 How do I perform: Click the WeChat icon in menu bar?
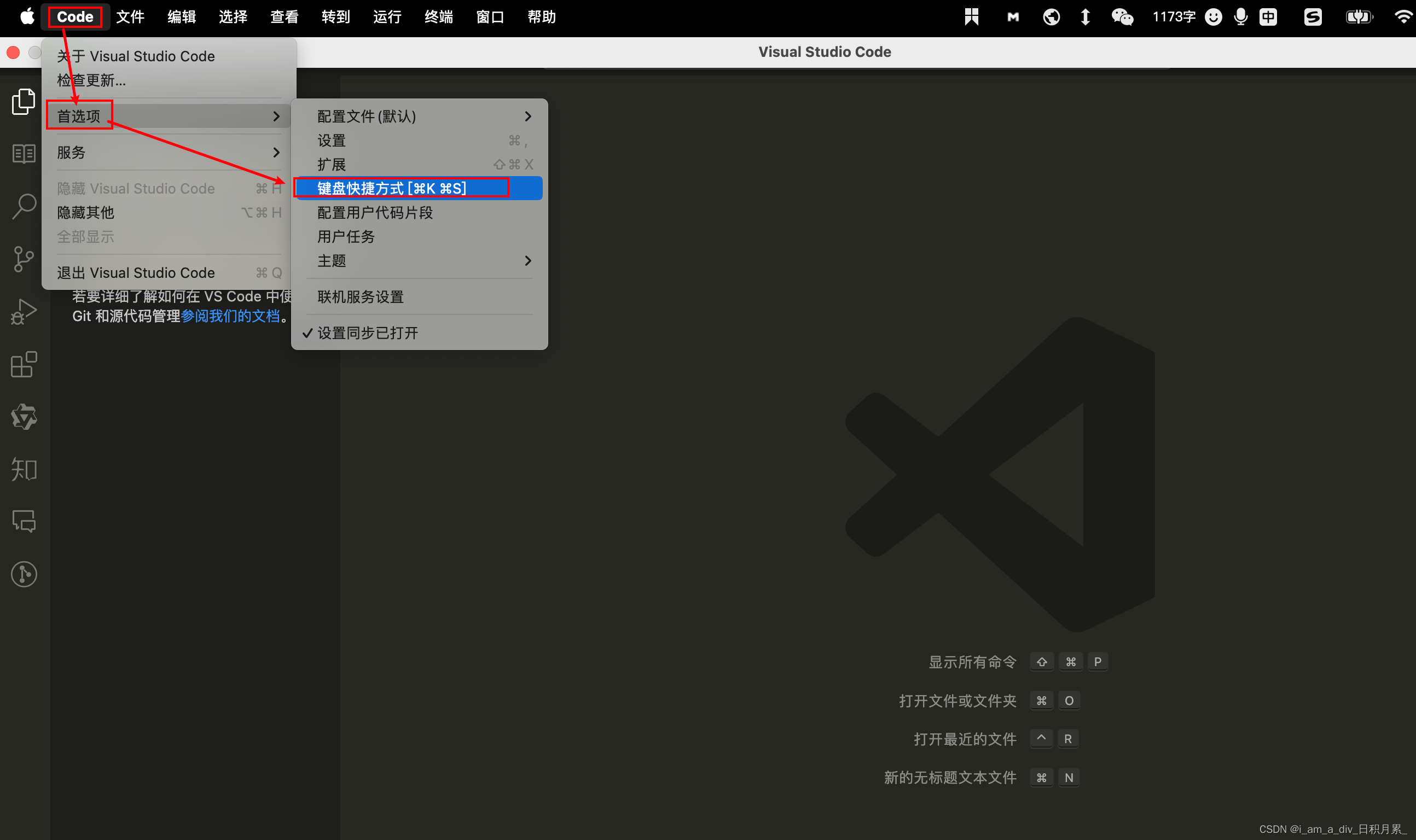pos(1122,17)
